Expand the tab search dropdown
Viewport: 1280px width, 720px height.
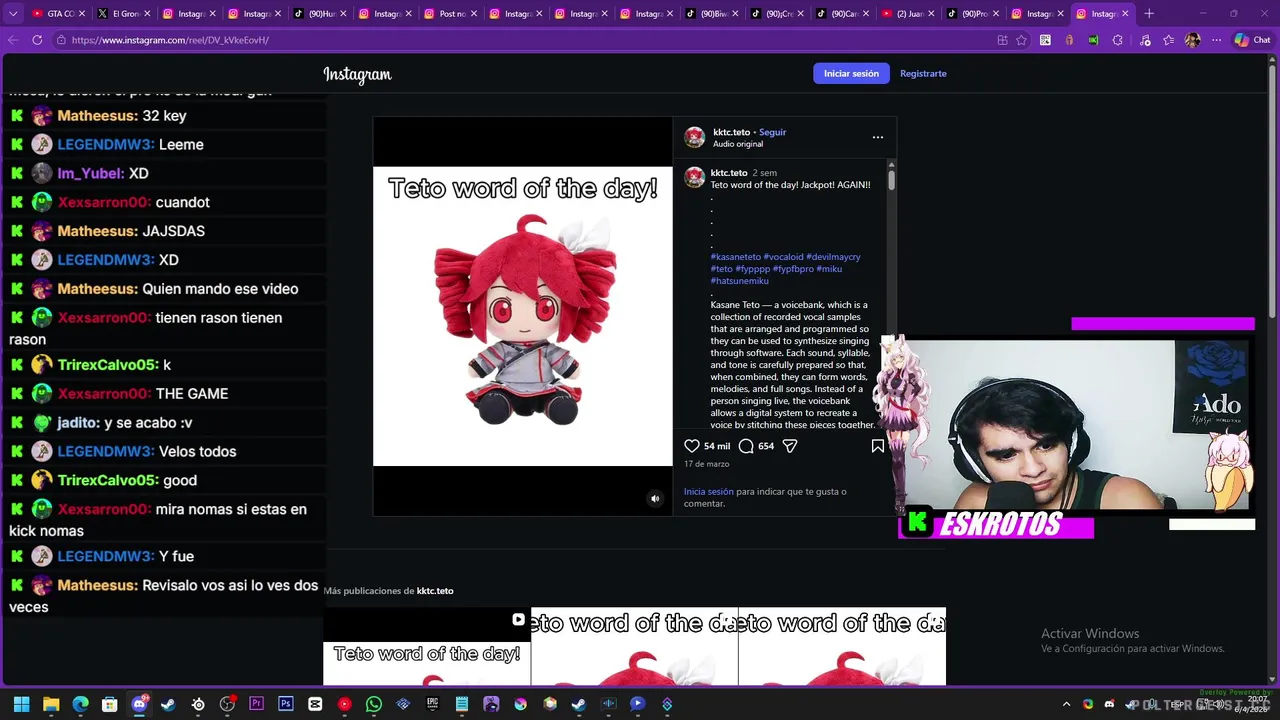tap(12, 14)
